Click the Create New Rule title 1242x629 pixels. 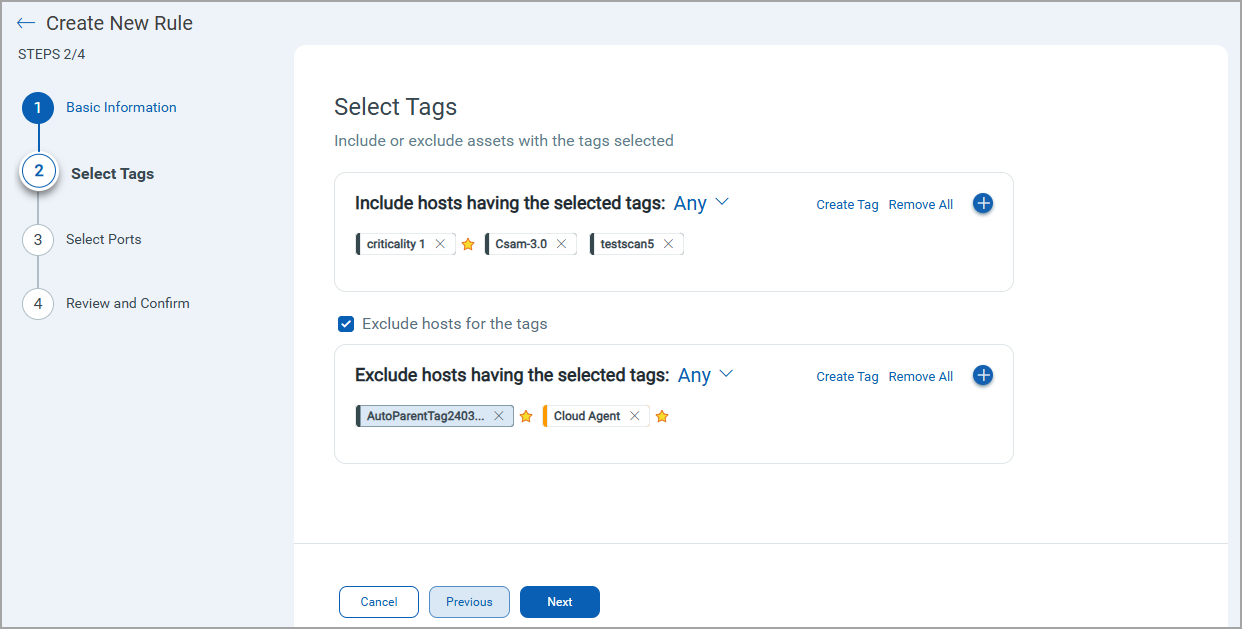120,23
